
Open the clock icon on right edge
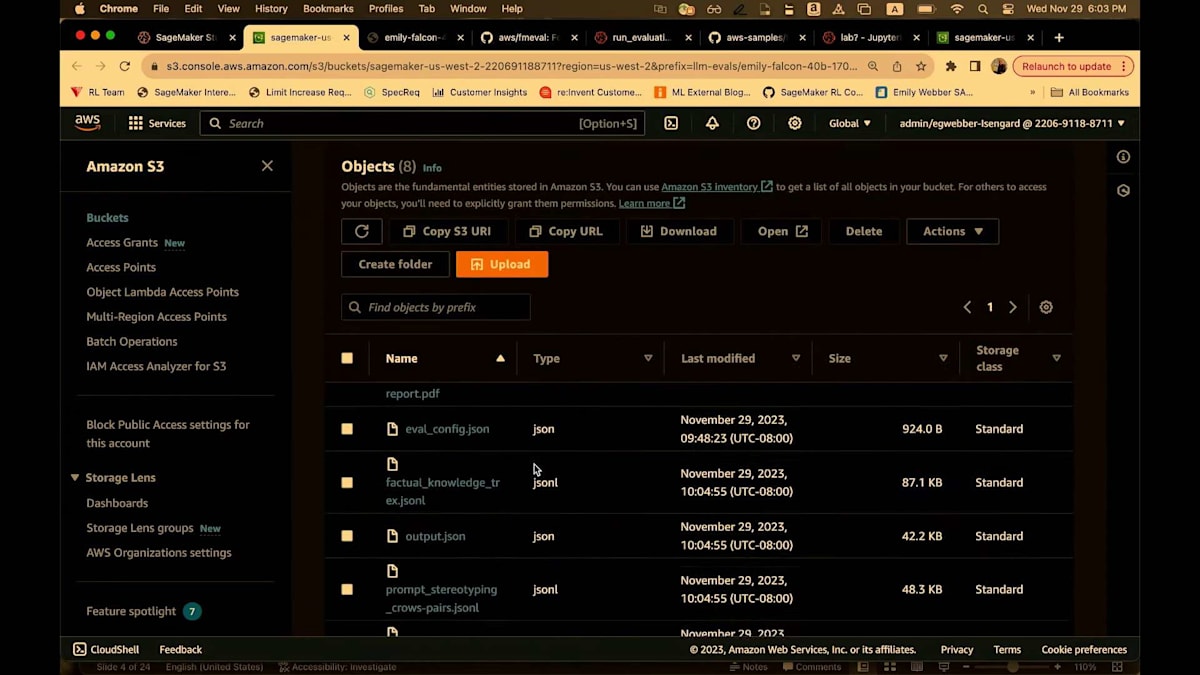click(x=1123, y=190)
